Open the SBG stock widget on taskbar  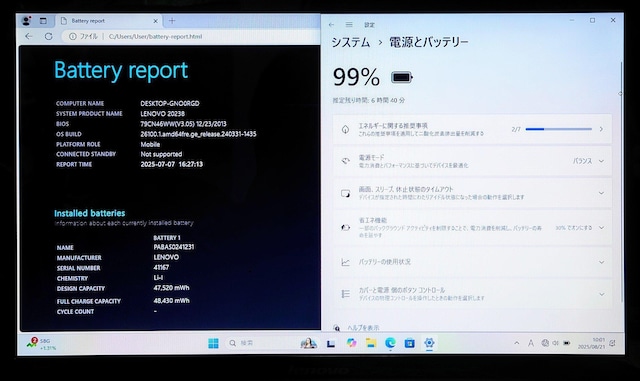click(x=41, y=343)
